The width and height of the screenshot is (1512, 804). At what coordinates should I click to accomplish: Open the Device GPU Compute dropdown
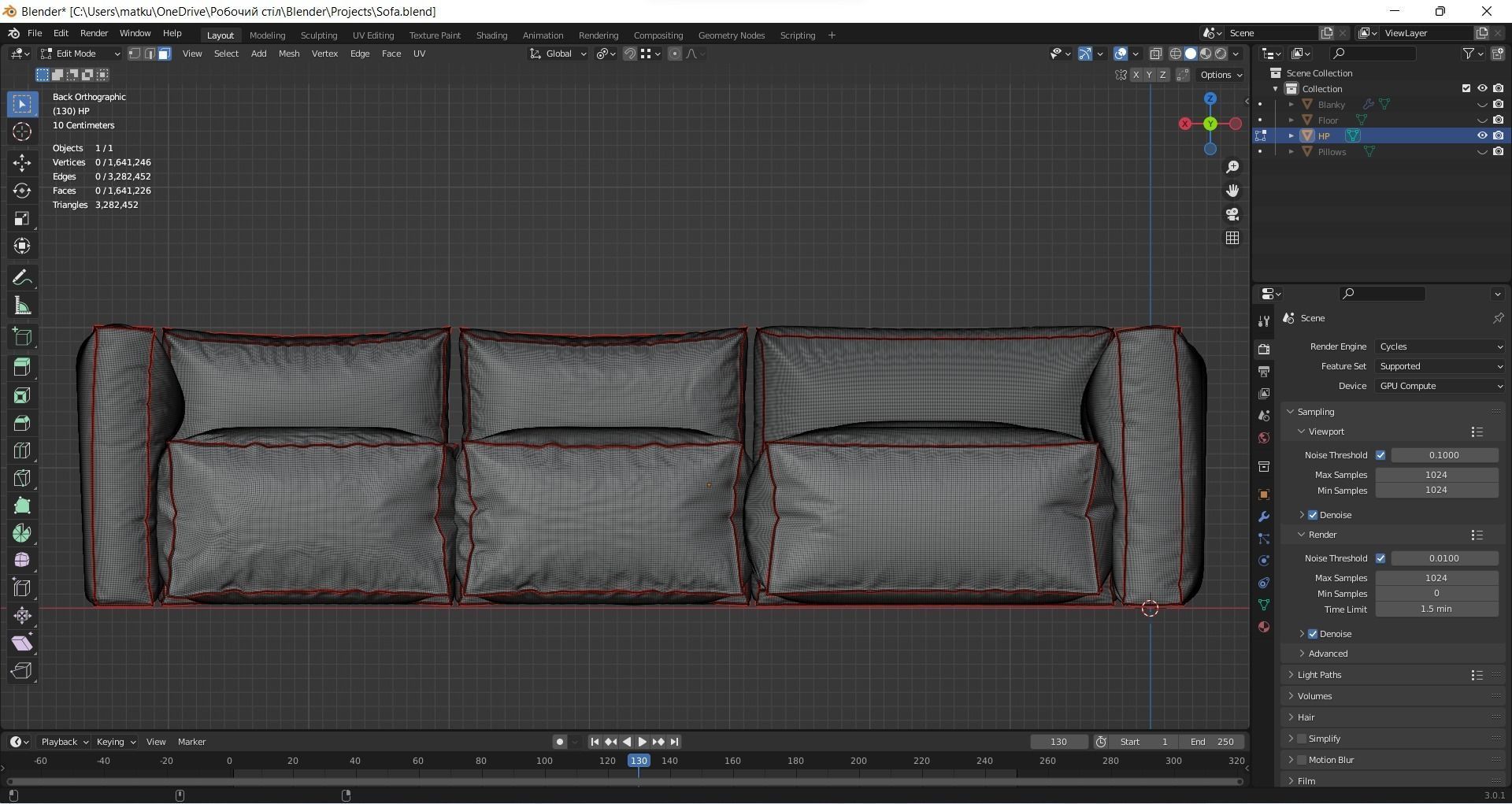[x=1440, y=386]
